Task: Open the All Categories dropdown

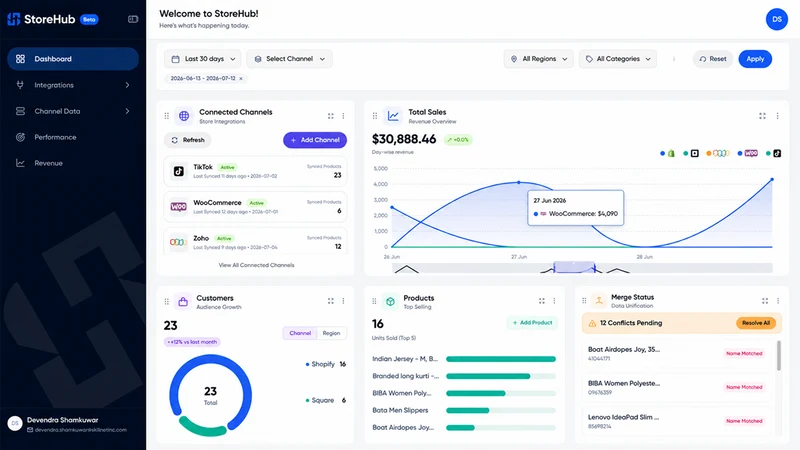Action: (618, 59)
